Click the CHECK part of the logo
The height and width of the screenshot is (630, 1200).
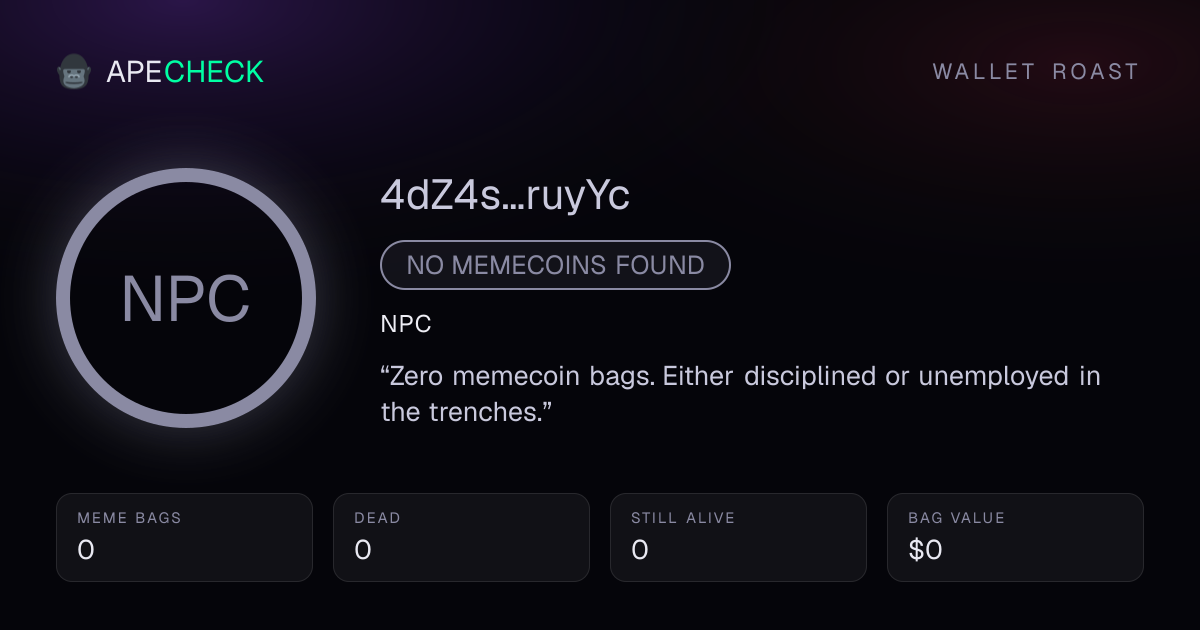tap(214, 72)
